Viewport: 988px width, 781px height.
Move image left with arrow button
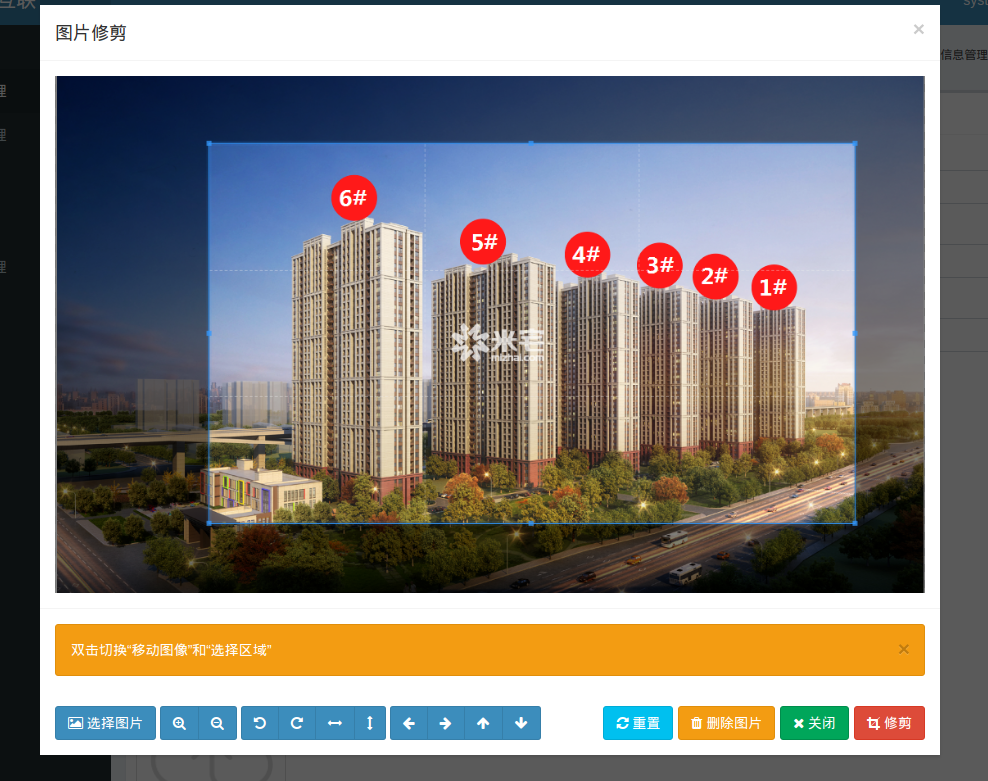(x=409, y=723)
